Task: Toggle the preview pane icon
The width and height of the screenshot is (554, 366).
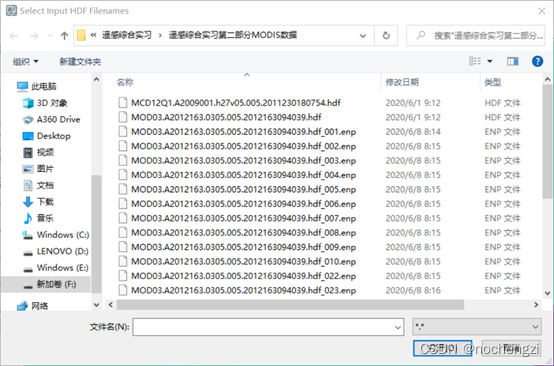Action: [513, 61]
